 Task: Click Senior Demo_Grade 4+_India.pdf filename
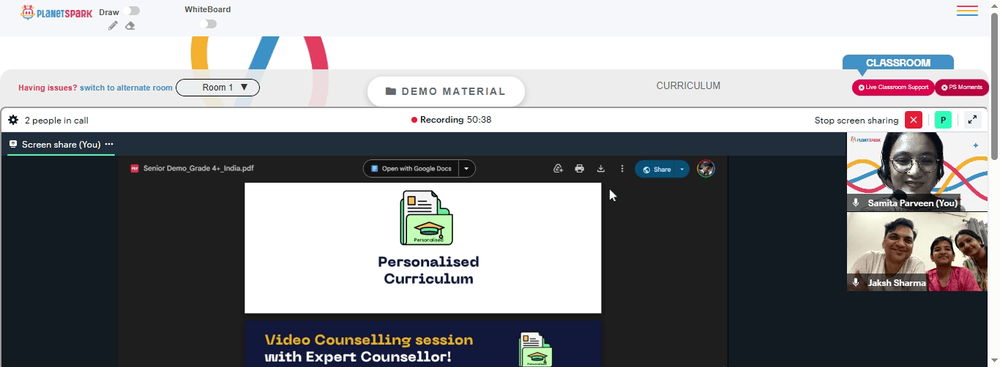[x=198, y=169]
